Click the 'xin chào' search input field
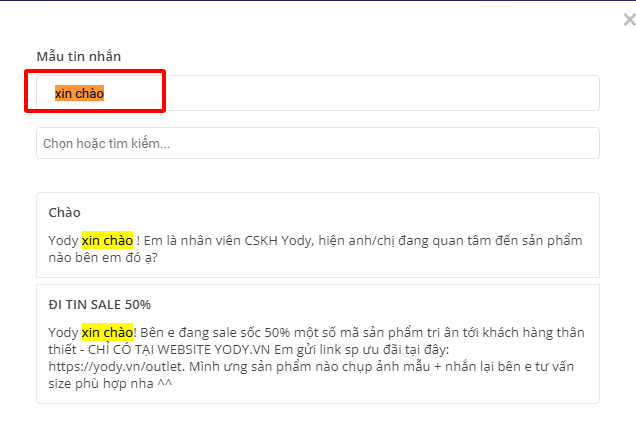636x442 pixels. point(318,93)
